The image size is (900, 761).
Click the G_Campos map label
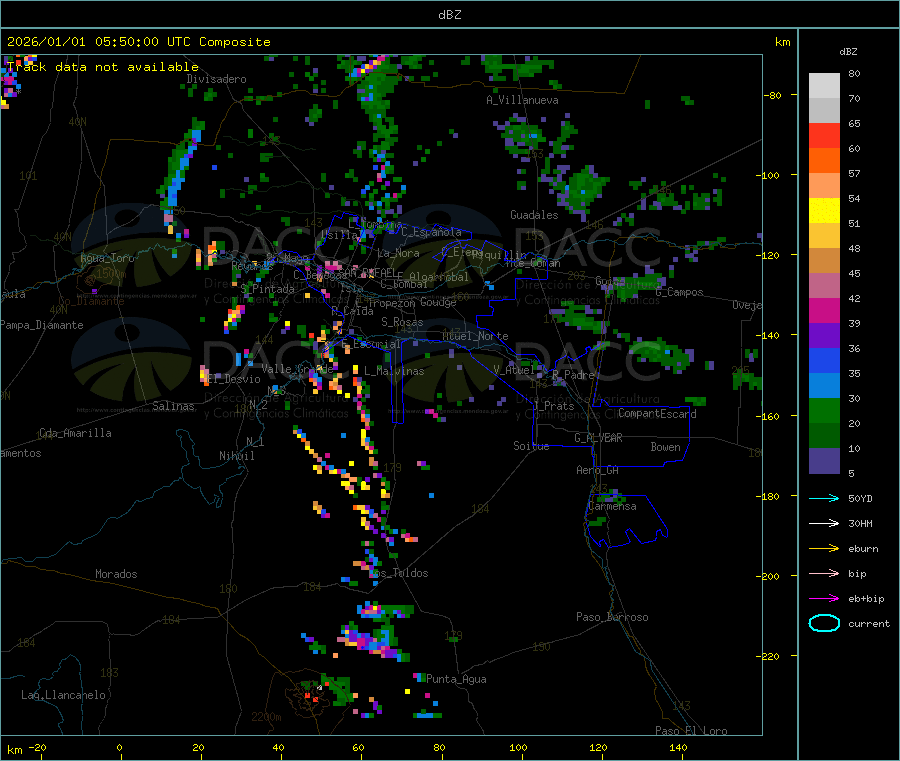[680, 292]
